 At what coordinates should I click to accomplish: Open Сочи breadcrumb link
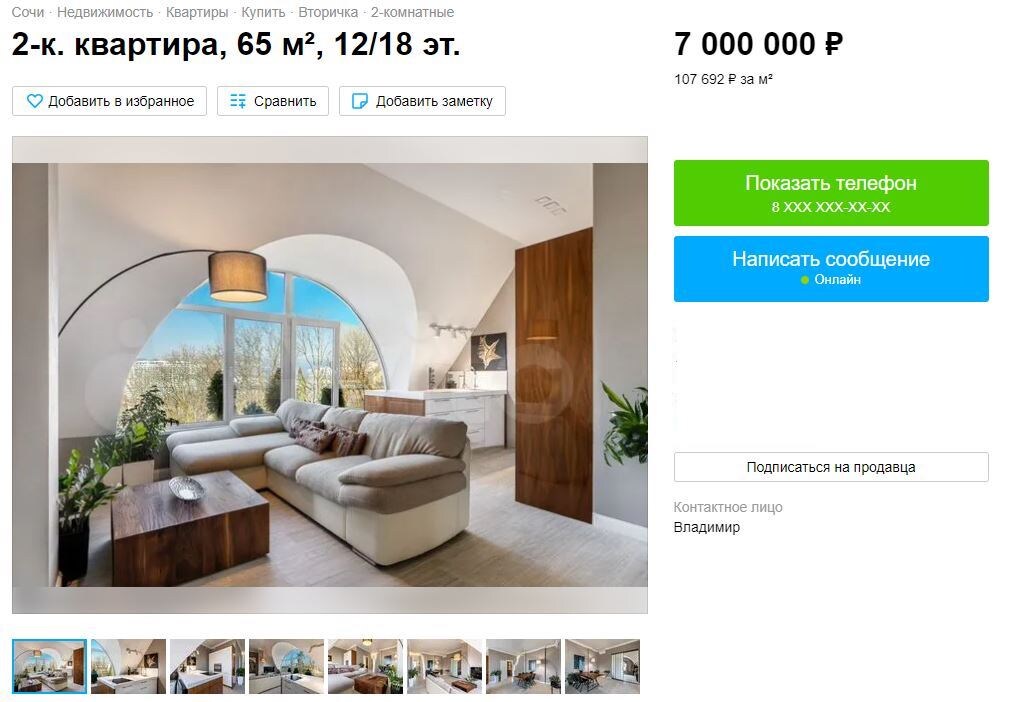pyautogui.click(x=28, y=12)
